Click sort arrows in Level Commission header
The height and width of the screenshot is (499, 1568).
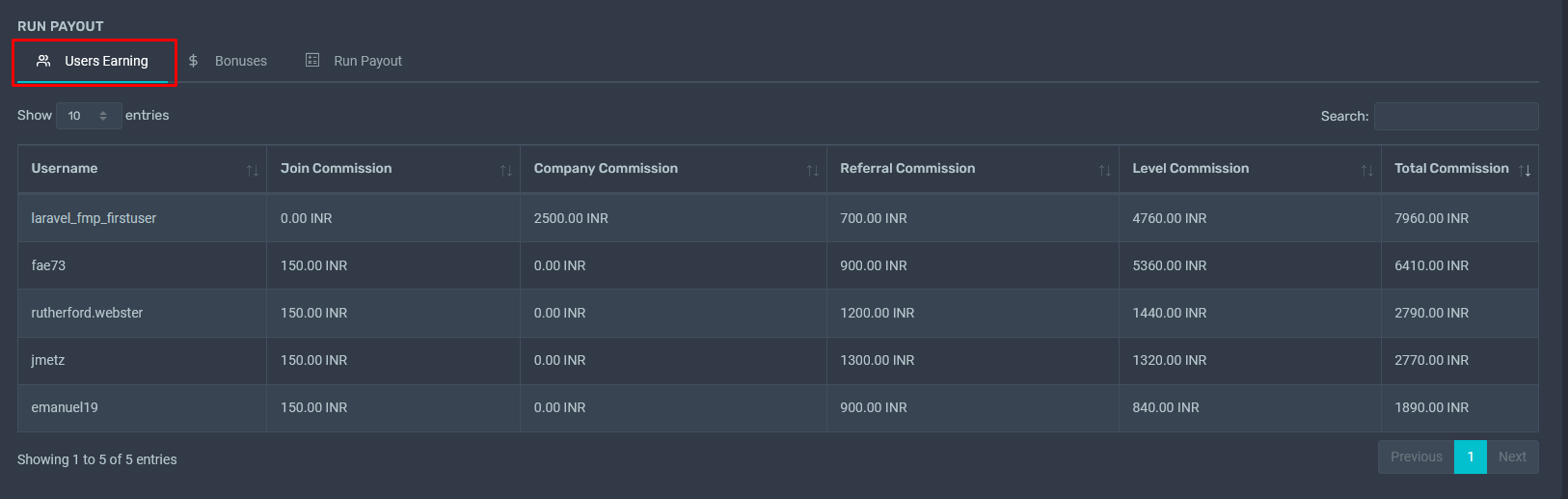click(x=1366, y=171)
